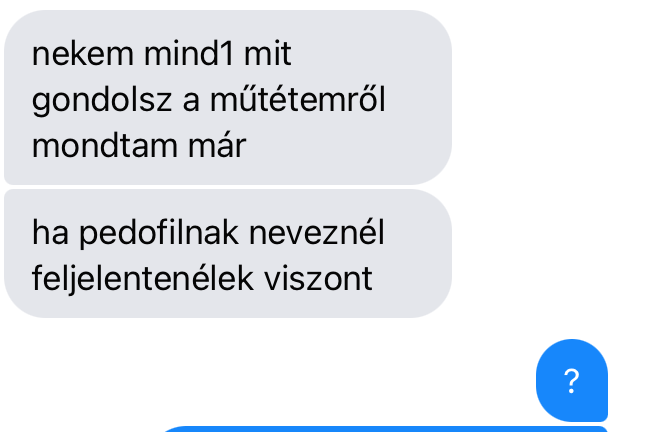This screenshot has width=648, height=432.
Task: Click the word 'nekem' at message start
Action: [x=83, y=54]
